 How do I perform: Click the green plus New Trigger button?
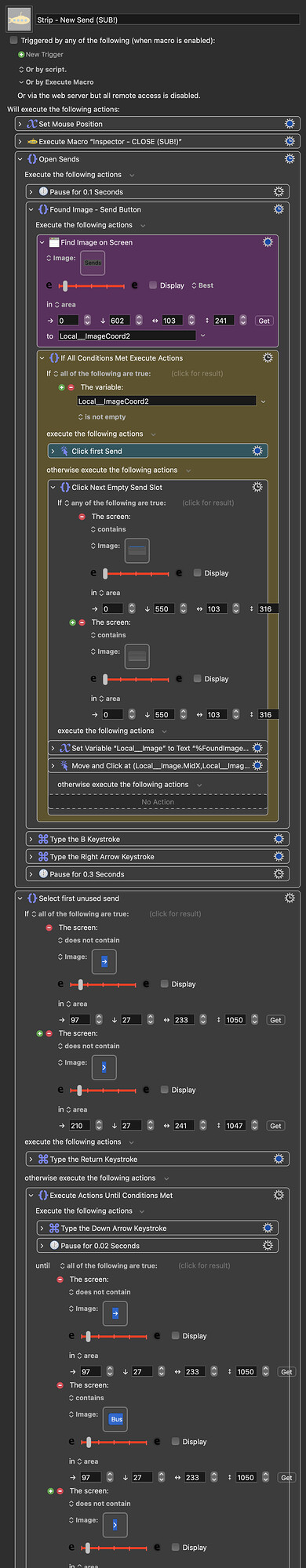tap(21, 55)
